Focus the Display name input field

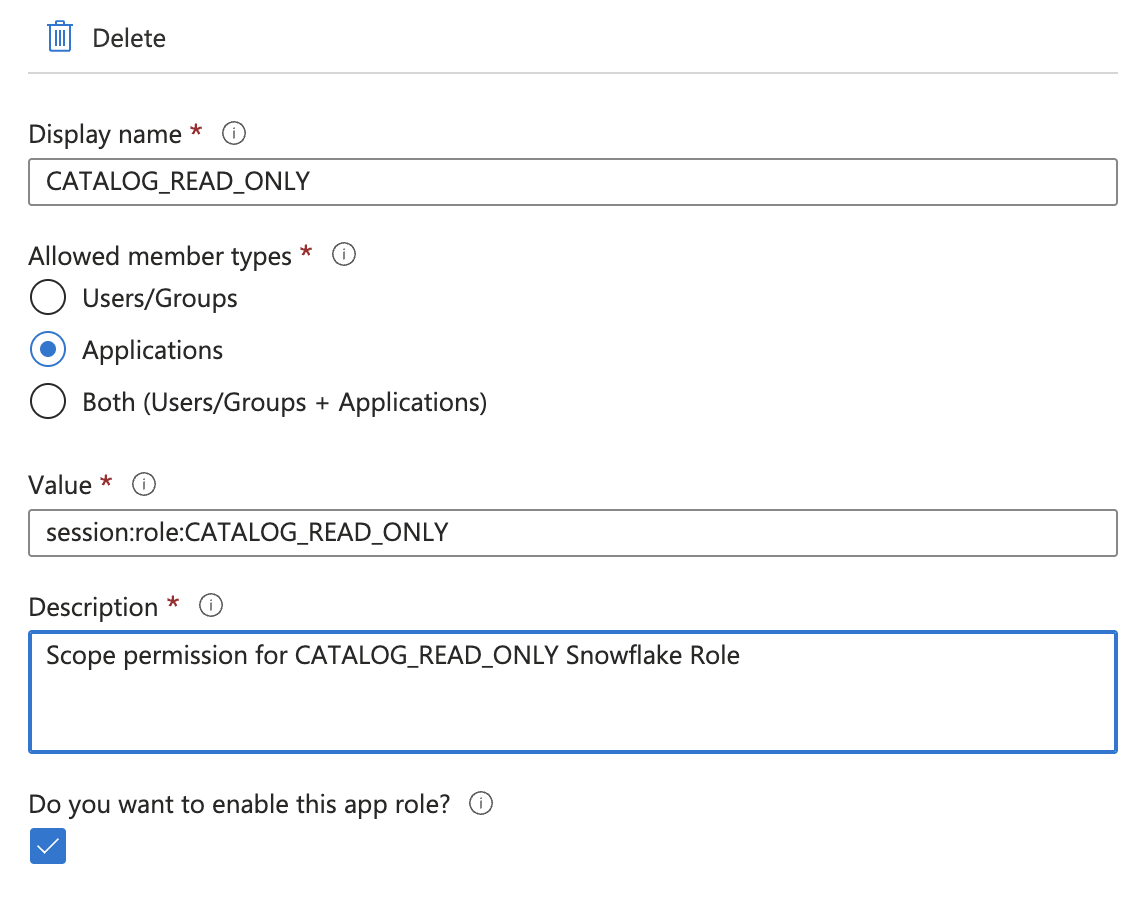572,182
